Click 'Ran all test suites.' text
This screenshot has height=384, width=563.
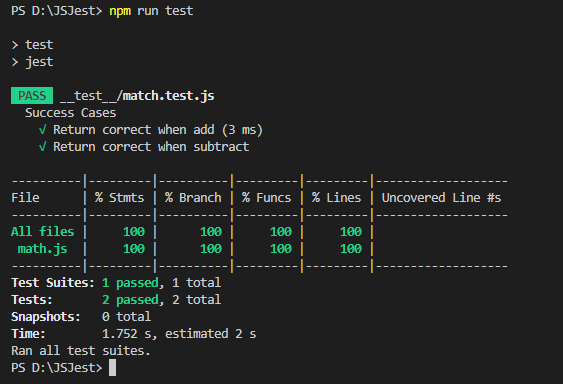tap(81, 351)
